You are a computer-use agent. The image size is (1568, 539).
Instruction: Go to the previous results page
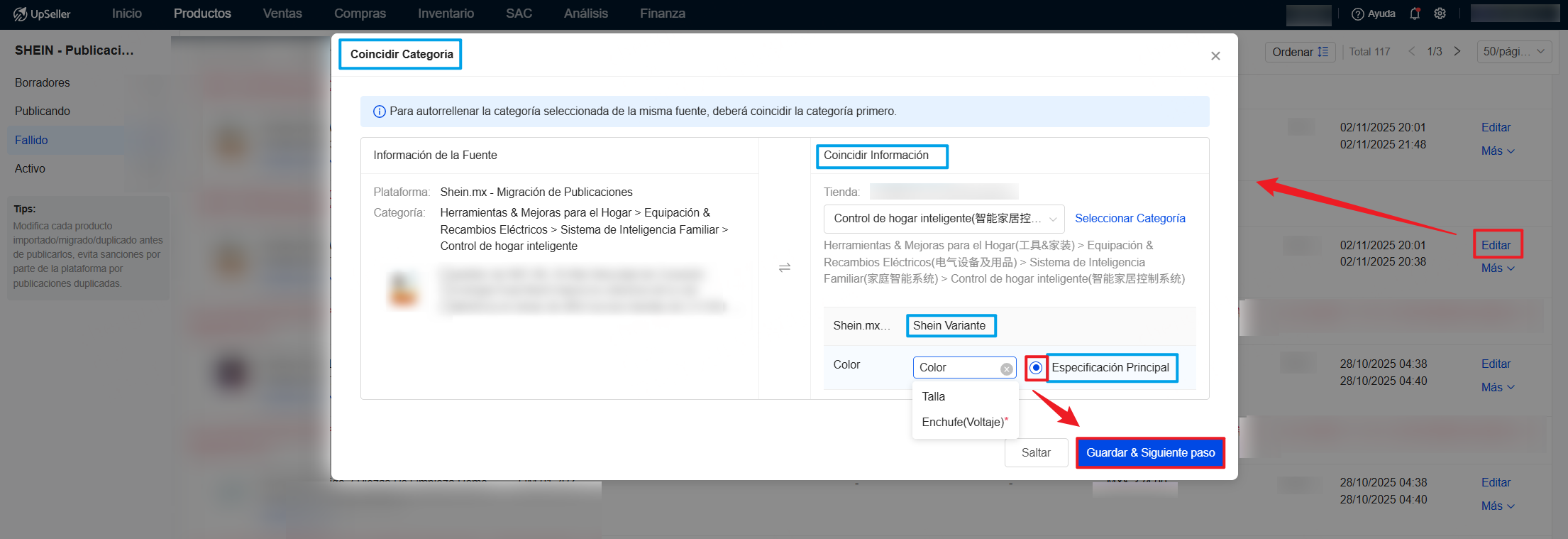tap(1411, 51)
